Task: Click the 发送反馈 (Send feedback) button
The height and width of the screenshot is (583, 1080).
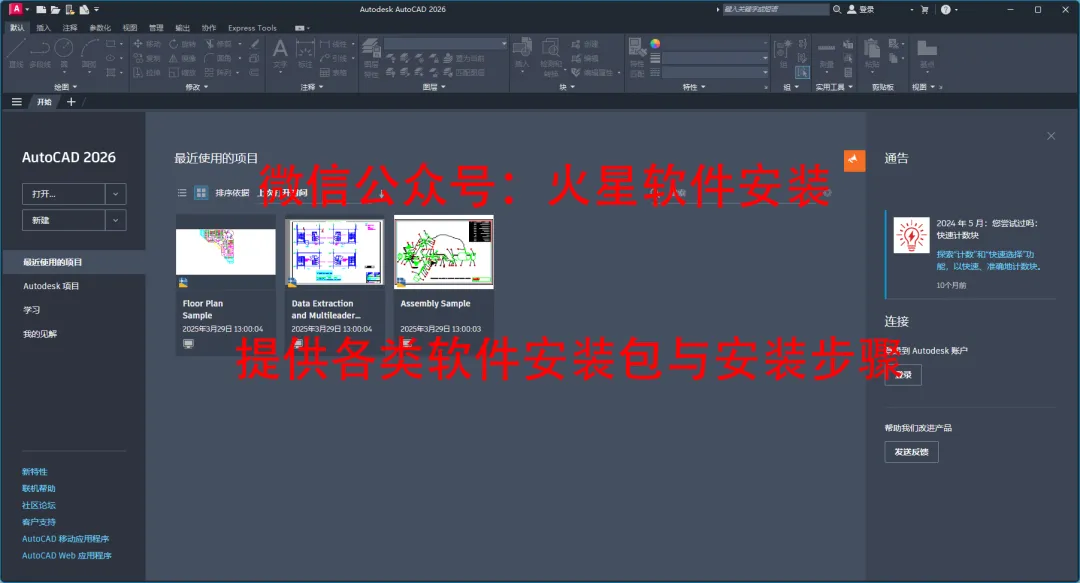Action: pyautogui.click(x=911, y=452)
